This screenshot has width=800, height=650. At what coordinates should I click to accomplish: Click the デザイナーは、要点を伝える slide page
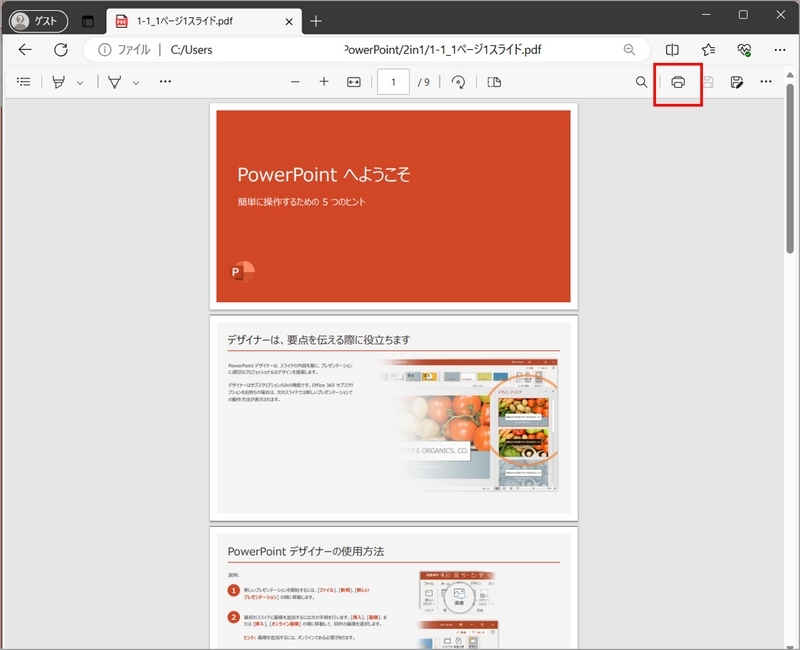click(x=393, y=418)
